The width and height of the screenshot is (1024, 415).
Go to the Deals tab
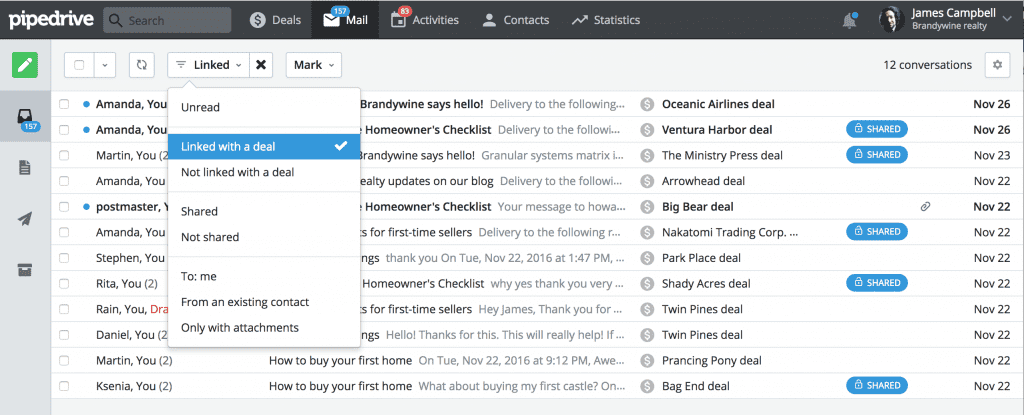[276, 20]
